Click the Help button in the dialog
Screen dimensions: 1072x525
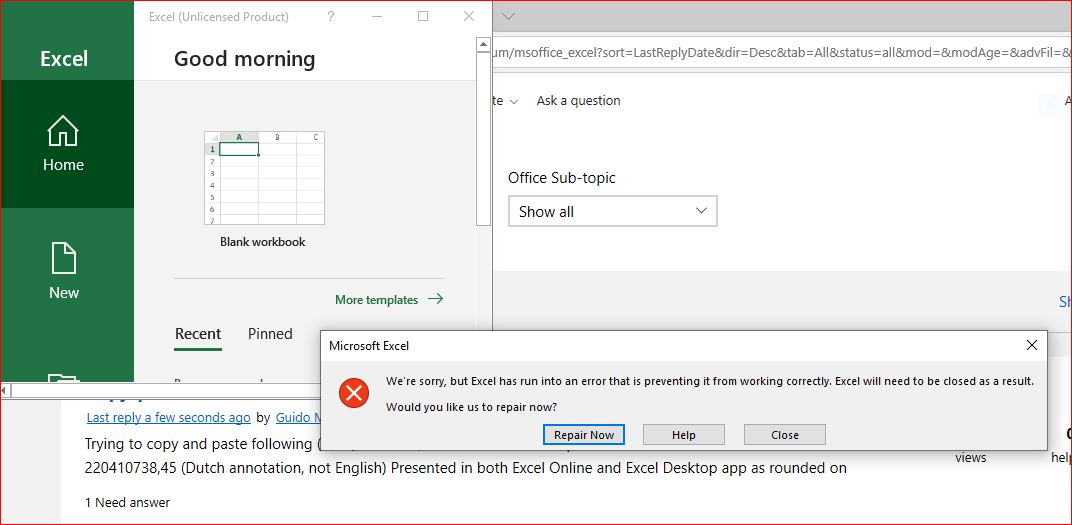(x=684, y=435)
